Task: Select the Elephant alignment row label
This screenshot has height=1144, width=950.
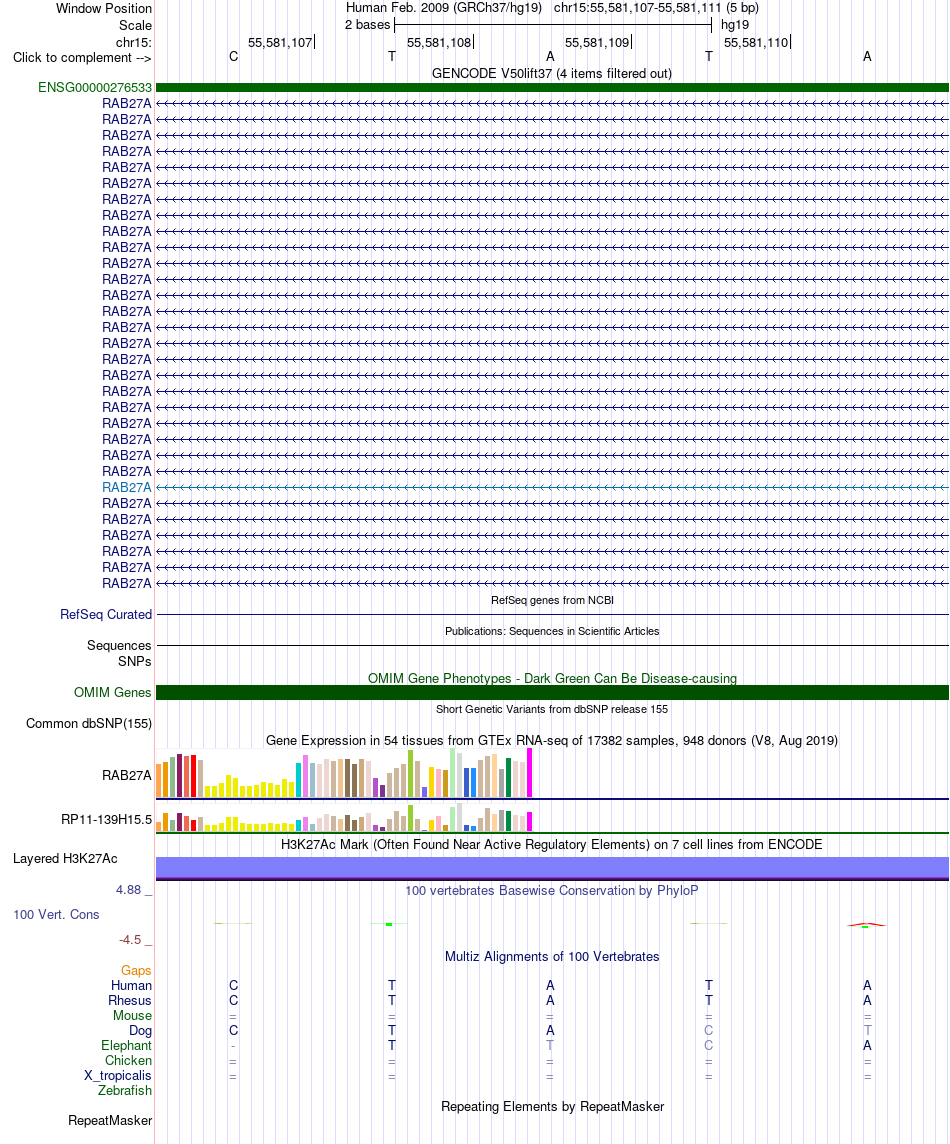Action: (x=126, y=1046)
